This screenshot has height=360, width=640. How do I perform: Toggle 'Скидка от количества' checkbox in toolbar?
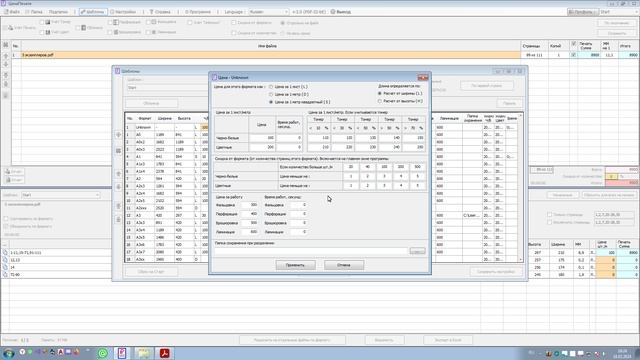(x=233, y=33)
